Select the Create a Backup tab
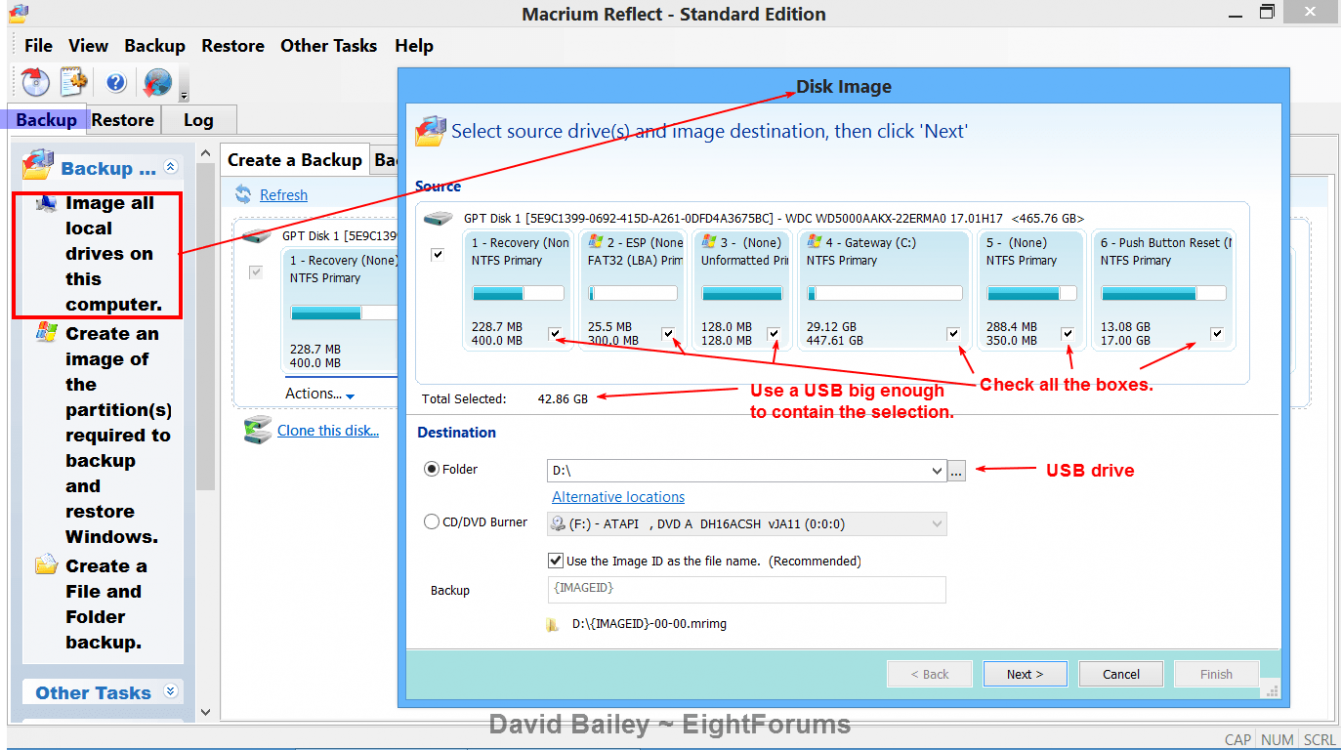 [295, 160]
